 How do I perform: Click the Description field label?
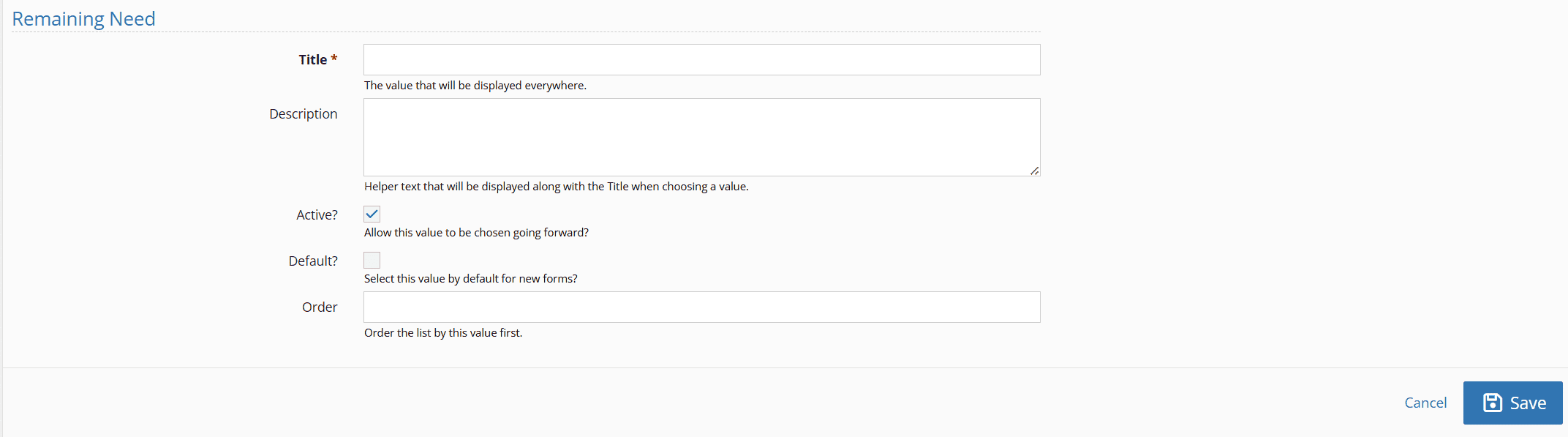304,113
